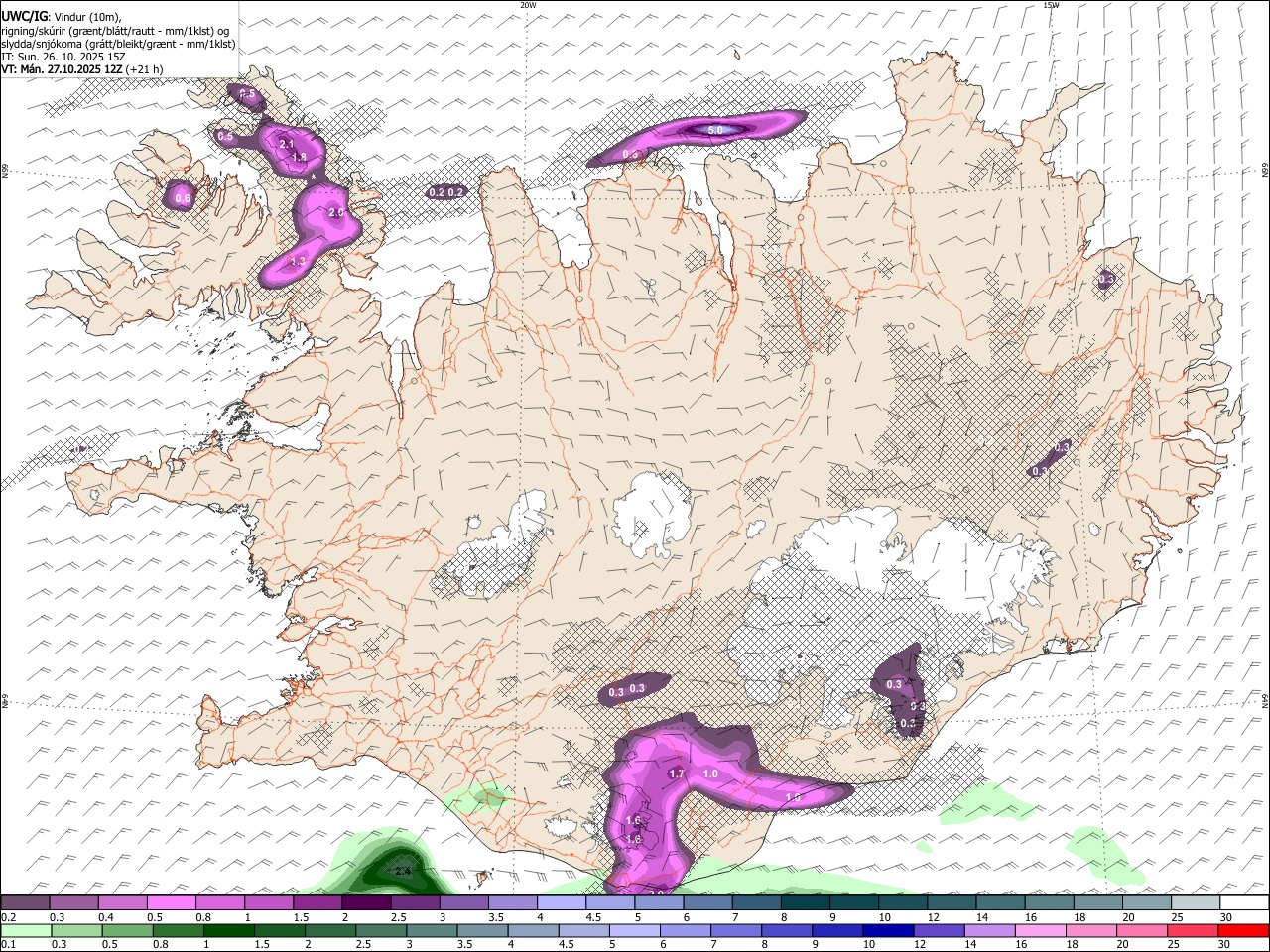Click the 'IT: Sun. 26. 10. 2025 15Z' line
The width and height of the screenshot is (1270, 952).
[63, 57]
